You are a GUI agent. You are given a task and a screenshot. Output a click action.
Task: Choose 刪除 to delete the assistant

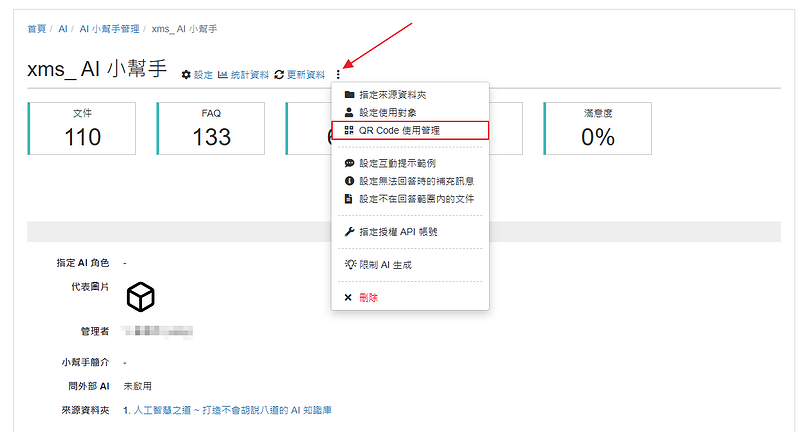click(368, 297)
